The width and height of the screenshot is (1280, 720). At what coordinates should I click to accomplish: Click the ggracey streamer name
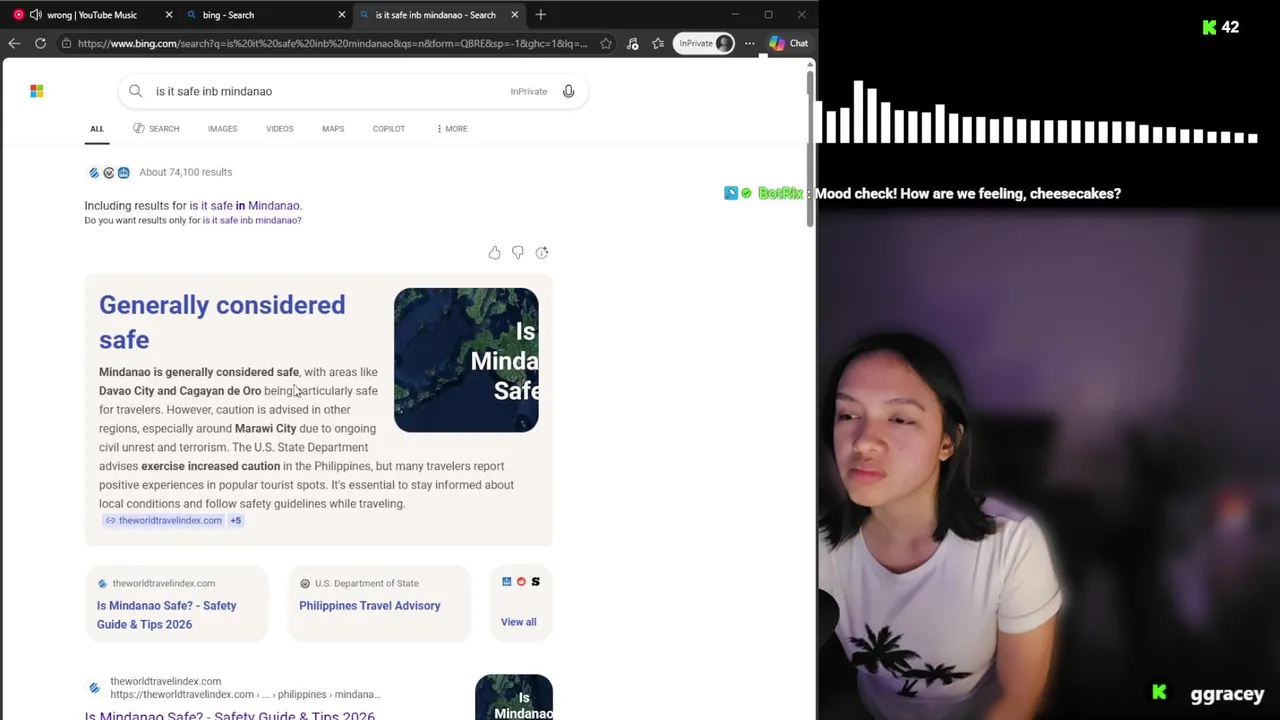pos(1228,694)
